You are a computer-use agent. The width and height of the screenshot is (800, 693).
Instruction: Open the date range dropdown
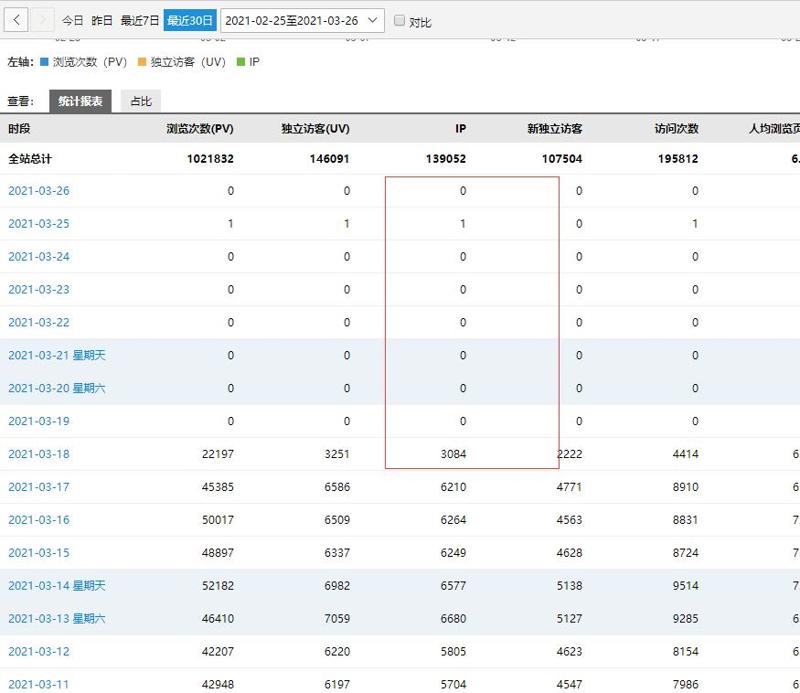(x=302, y=20)
